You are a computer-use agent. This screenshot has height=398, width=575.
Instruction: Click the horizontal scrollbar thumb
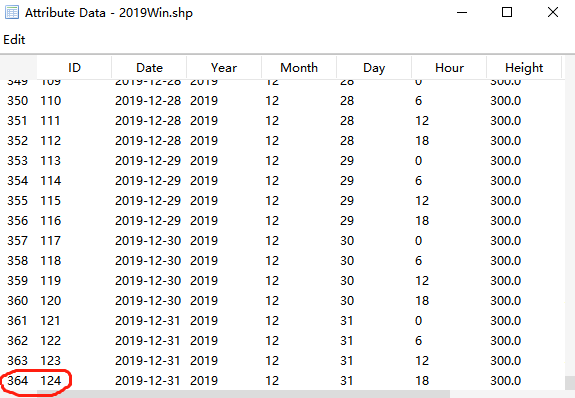point(244,394)
